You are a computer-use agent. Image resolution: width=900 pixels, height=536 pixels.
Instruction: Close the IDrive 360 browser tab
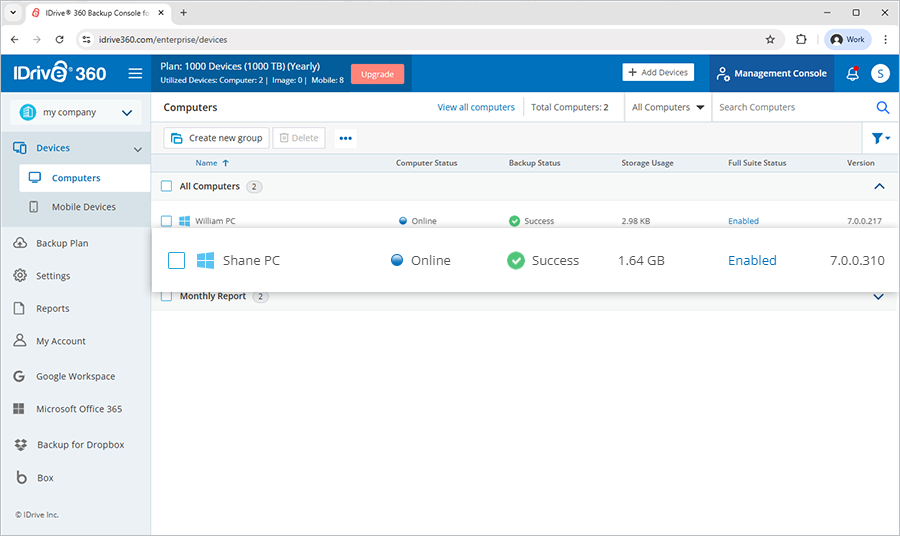coord(161,13)
